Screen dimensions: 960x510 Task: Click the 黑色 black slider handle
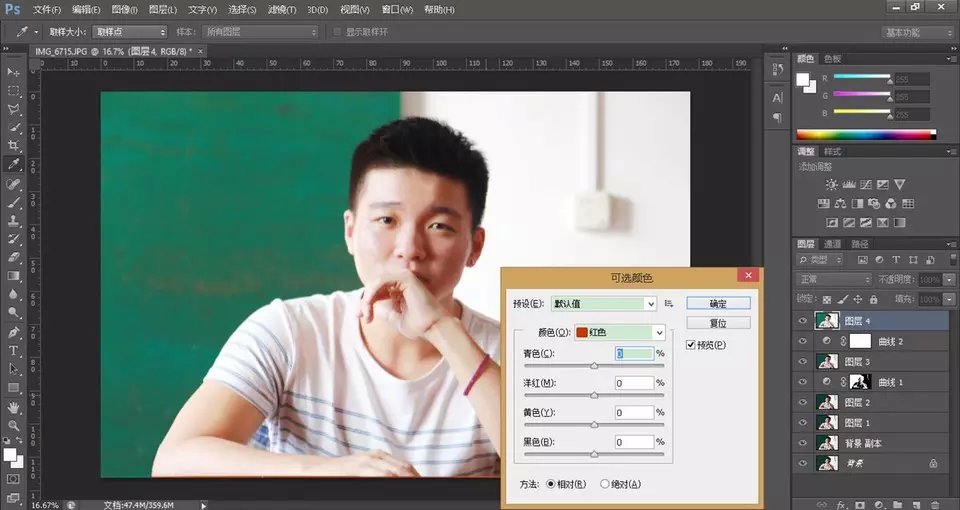(594, 454)
